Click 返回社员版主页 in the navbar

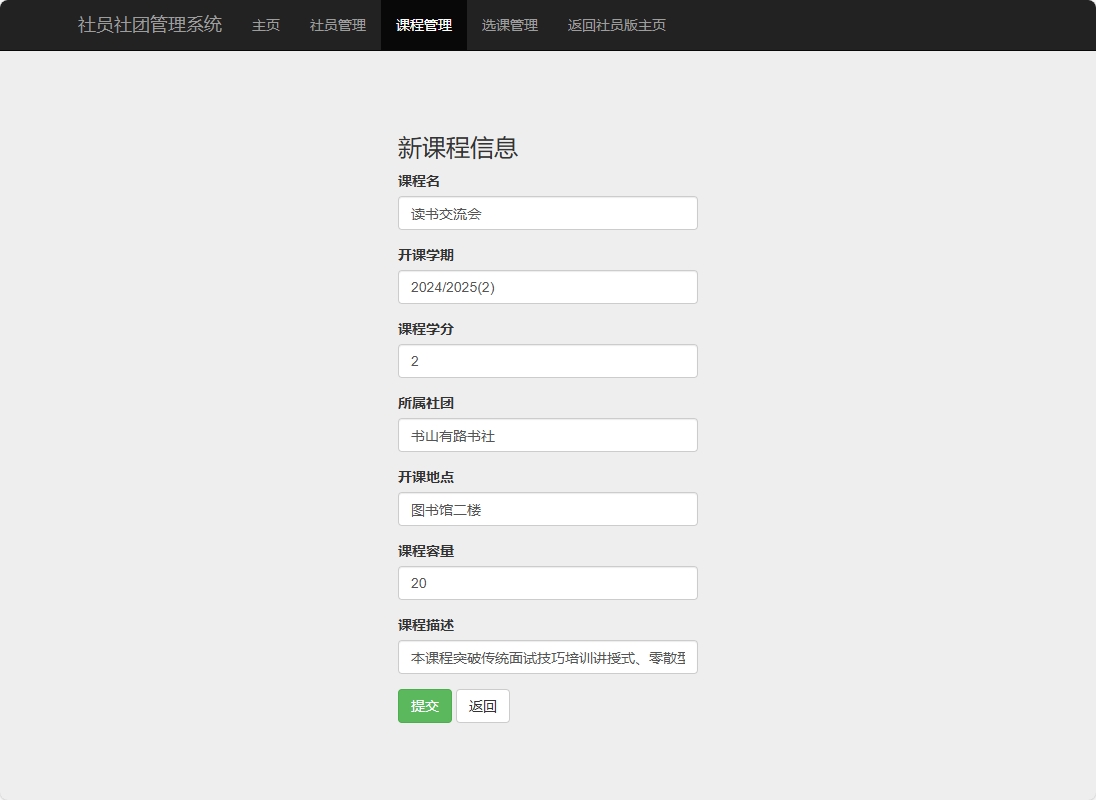[x=617, y=25]
